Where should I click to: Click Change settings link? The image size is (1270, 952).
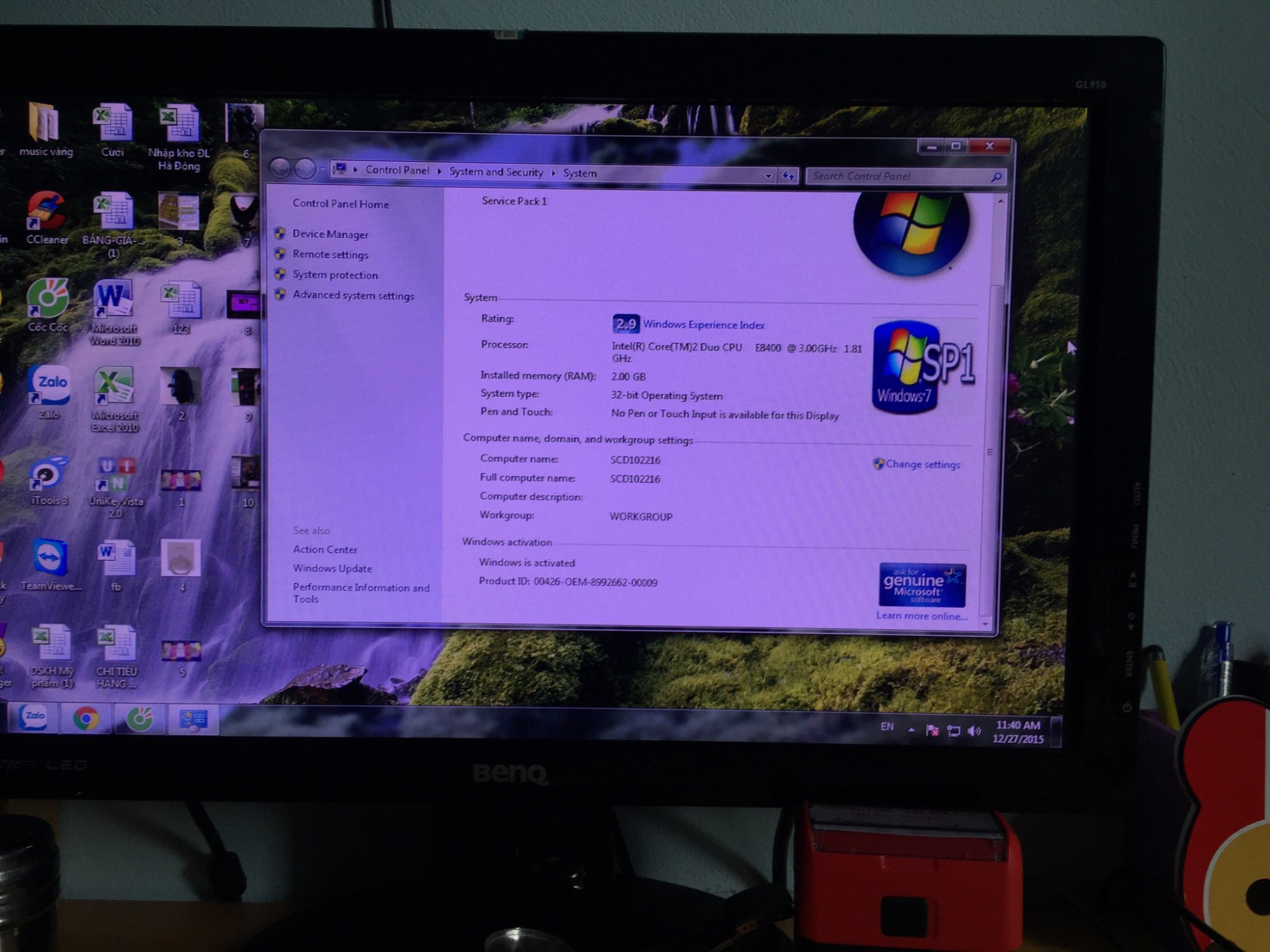(x=922, y=465)
